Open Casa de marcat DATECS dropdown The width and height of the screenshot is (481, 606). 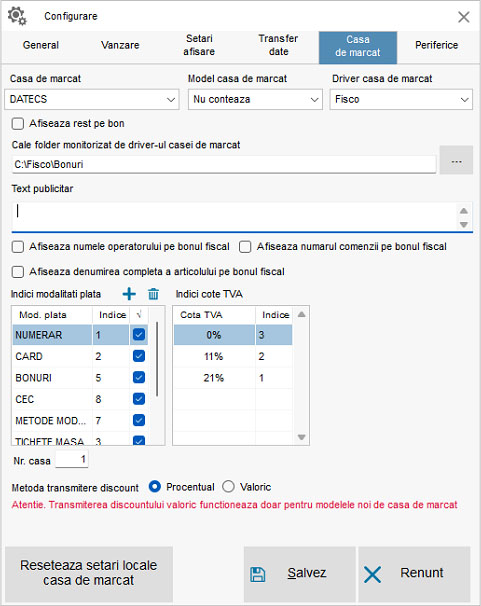pyautogui.click(x=92, y=99)
